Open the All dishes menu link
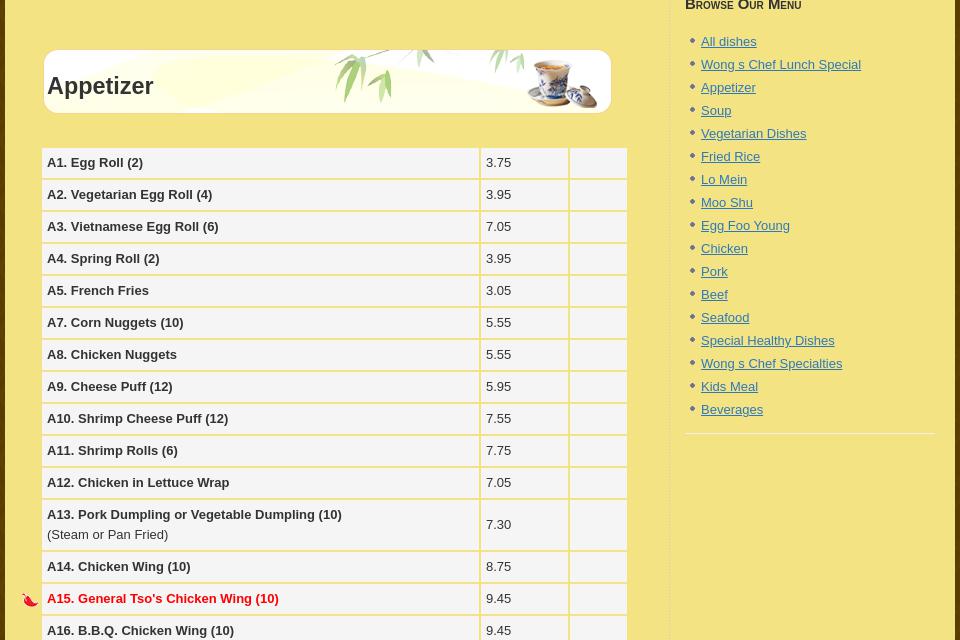This screenshot has height=640, width=960. (728, 42)
